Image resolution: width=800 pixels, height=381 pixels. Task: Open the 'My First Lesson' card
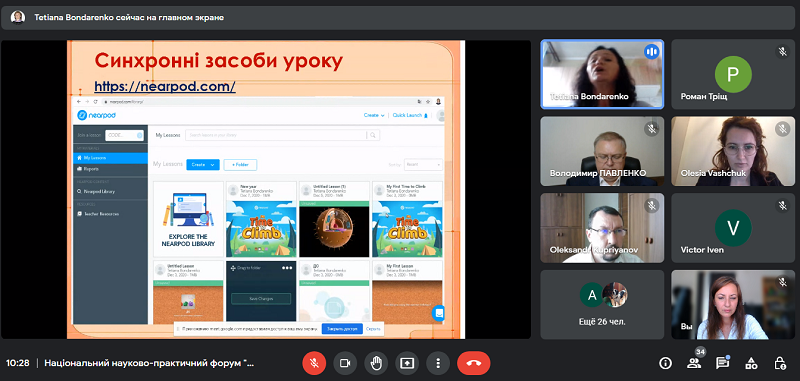(407, 292)
